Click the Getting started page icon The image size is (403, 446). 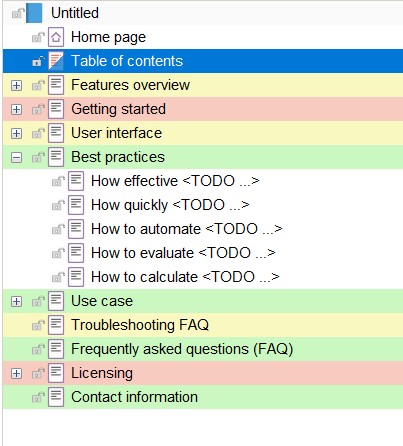(x=56, y=109)
